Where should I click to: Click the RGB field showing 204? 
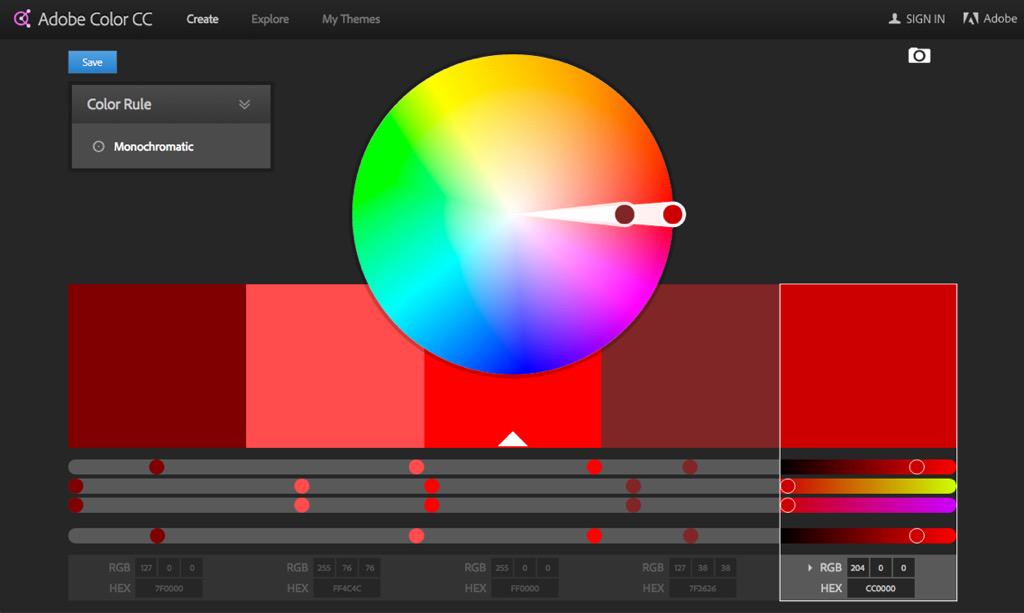tap(857, 568)
